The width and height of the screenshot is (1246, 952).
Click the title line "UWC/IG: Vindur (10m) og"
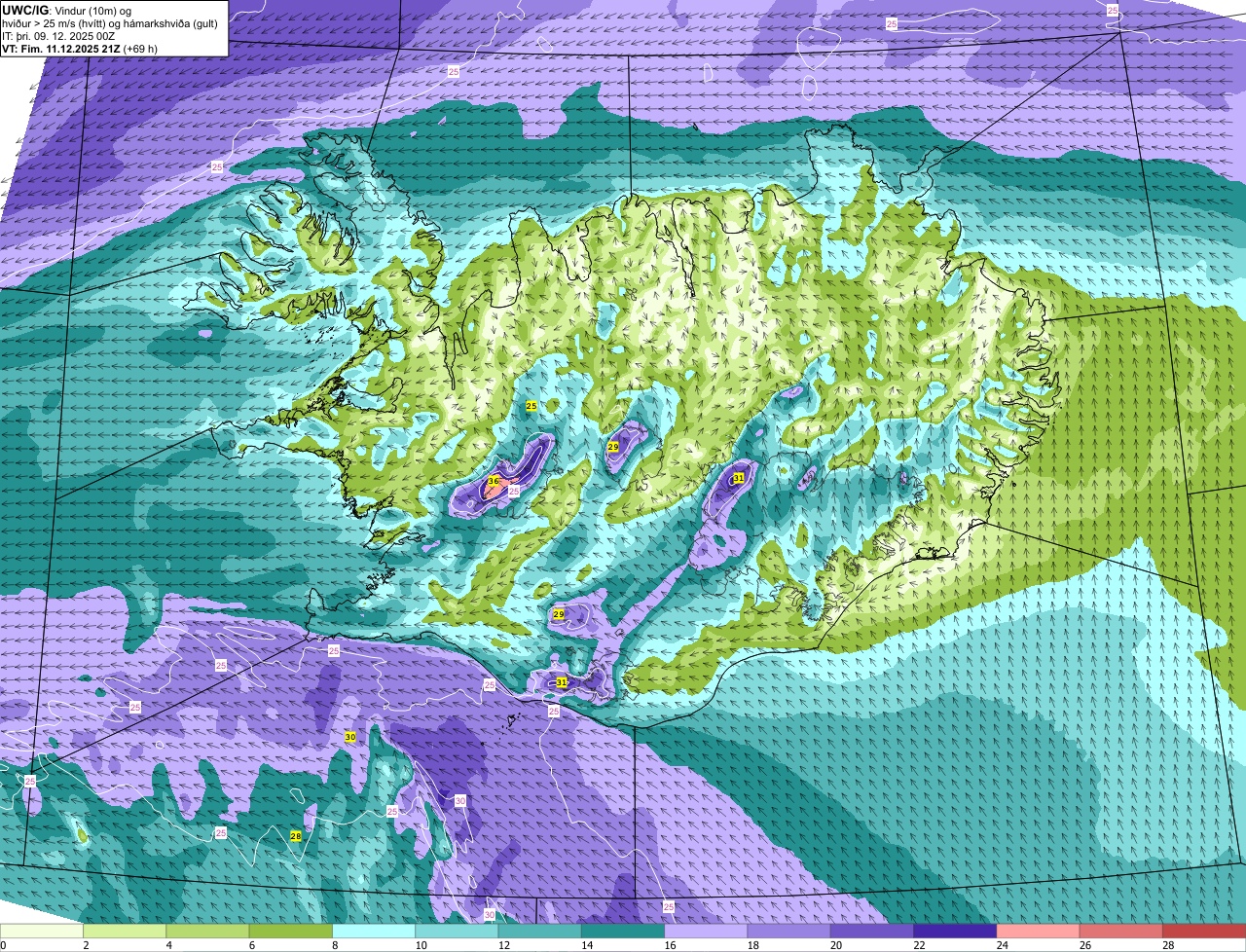pyautogui.click(x=67, y=11)
